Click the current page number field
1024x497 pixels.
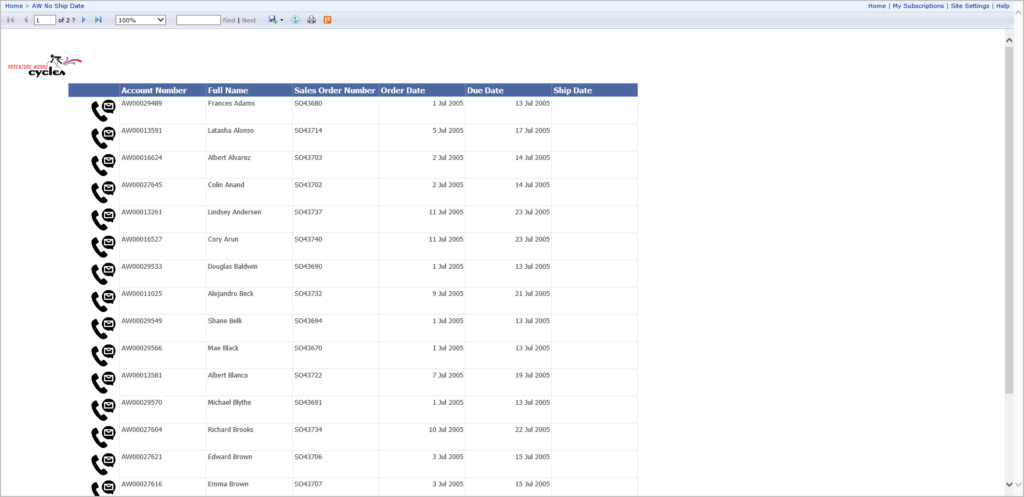[45, 20]
